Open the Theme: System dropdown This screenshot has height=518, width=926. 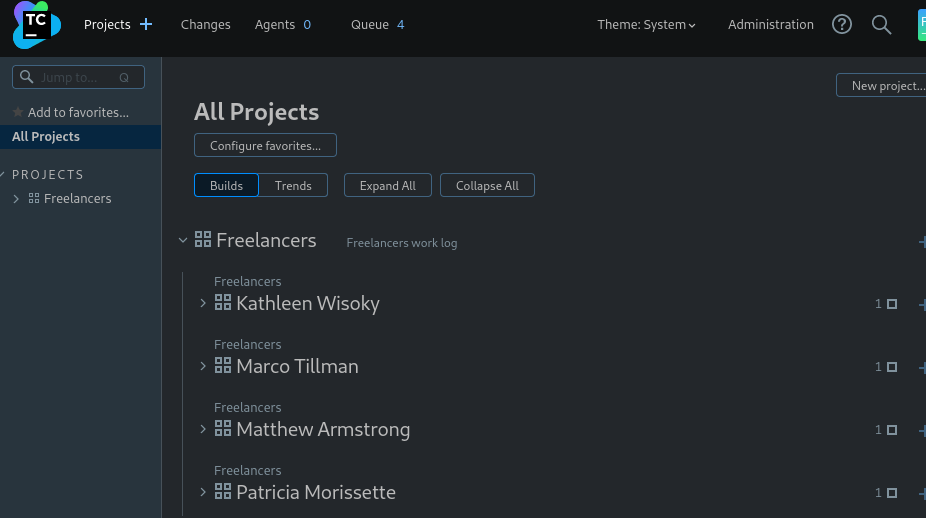tap(646, 25)
